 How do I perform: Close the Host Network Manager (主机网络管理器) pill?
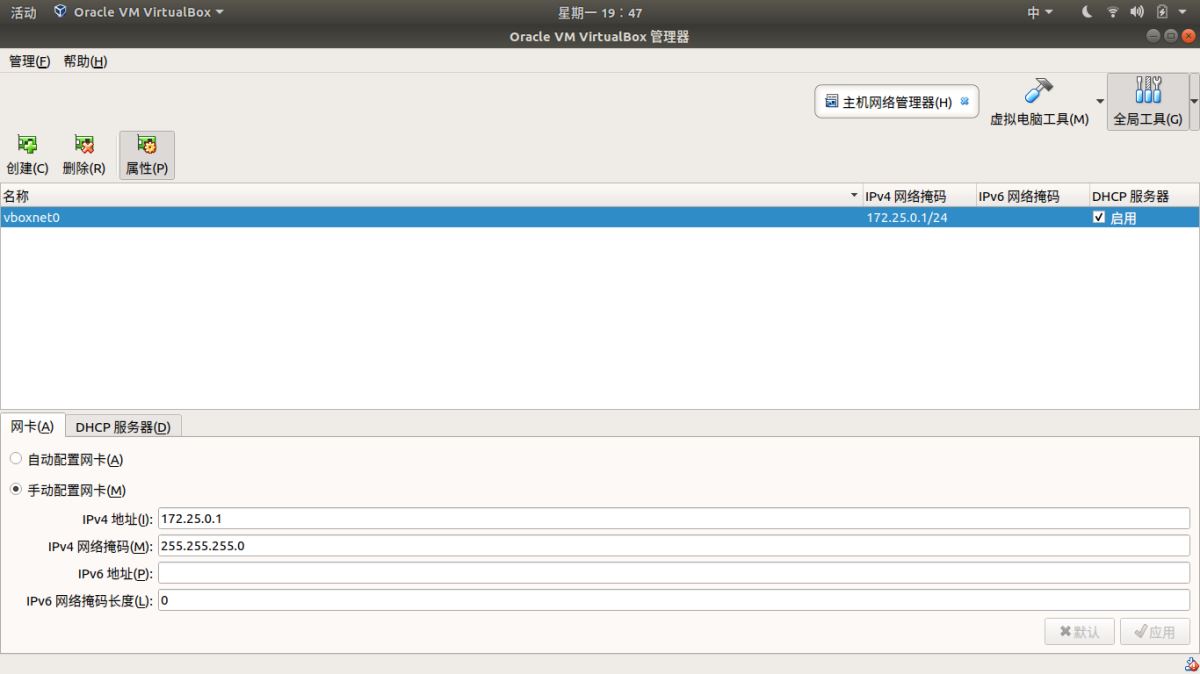pos(964,101)
